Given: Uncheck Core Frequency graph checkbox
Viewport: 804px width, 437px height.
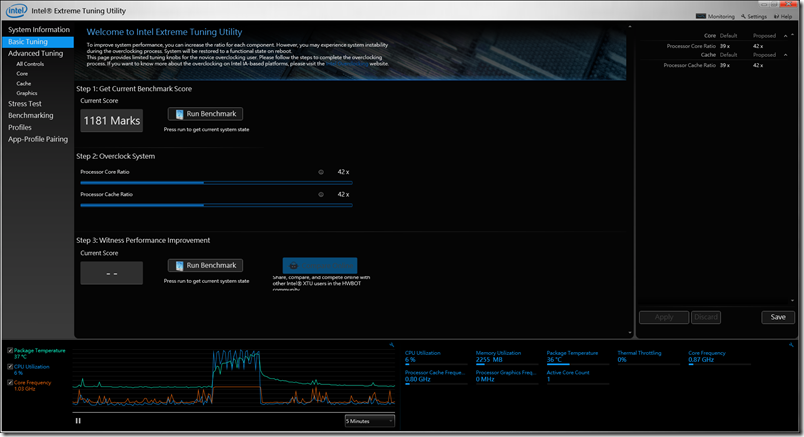Looking at the screenshot, I should (x=10, y=383).
